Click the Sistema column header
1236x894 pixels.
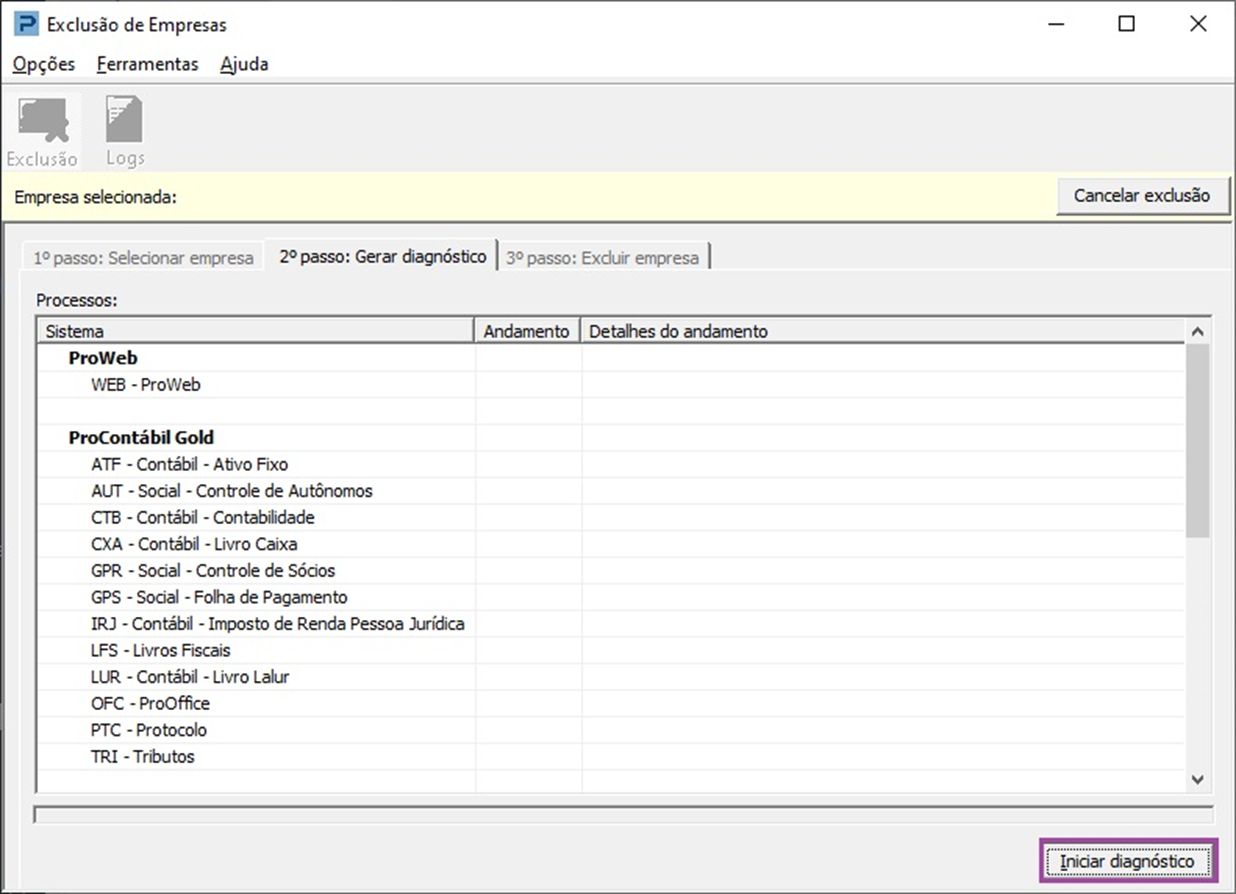255,331
